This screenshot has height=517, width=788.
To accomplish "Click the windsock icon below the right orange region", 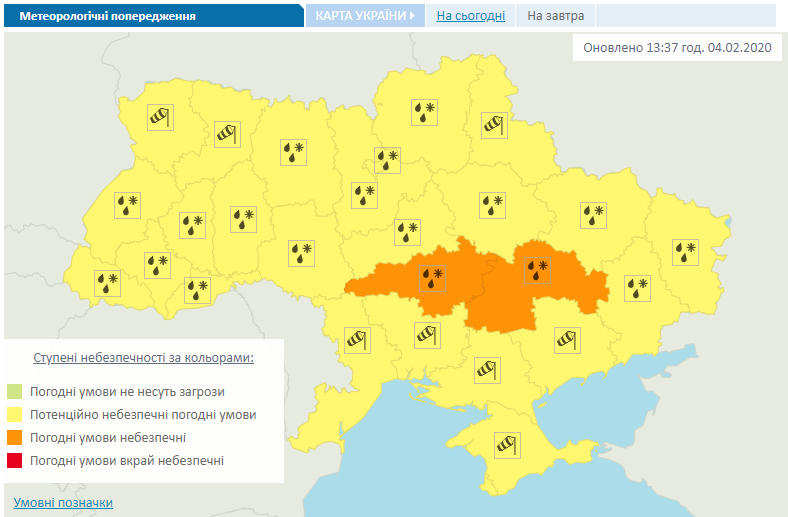I will [x=567, y=340].
